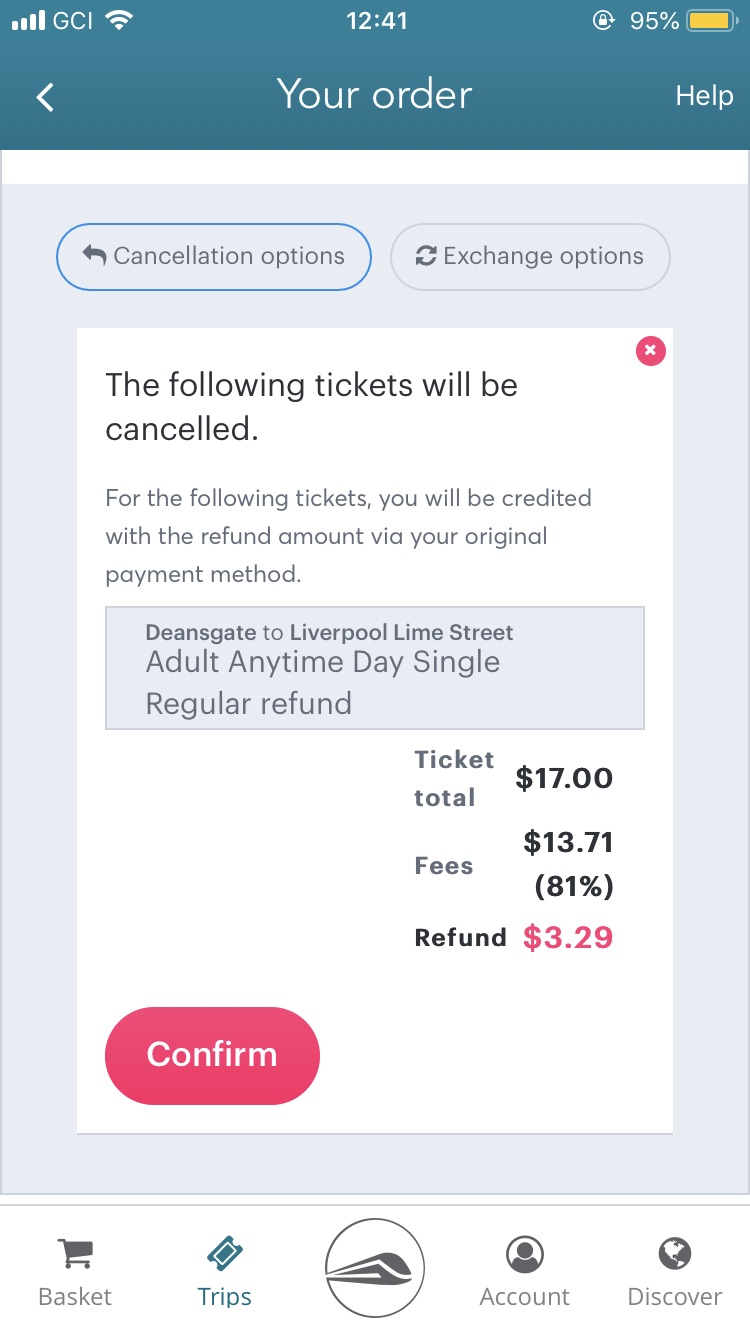
Task: Click the refresh icon on Exchange options
Action: click(x=425, y=256)
